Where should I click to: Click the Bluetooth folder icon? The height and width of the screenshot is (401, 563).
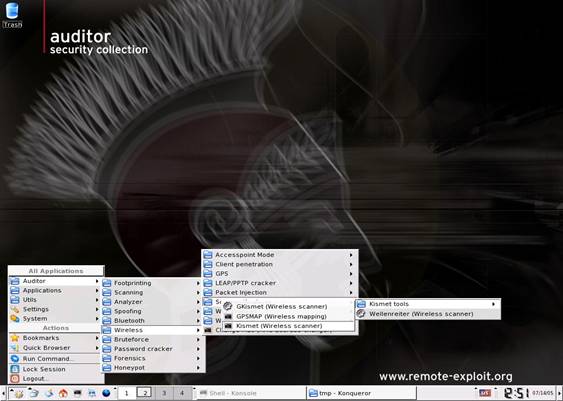(107, 321)
